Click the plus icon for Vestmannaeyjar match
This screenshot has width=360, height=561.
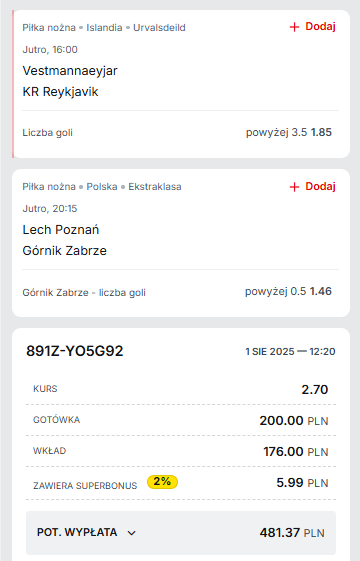click(294, 27)
